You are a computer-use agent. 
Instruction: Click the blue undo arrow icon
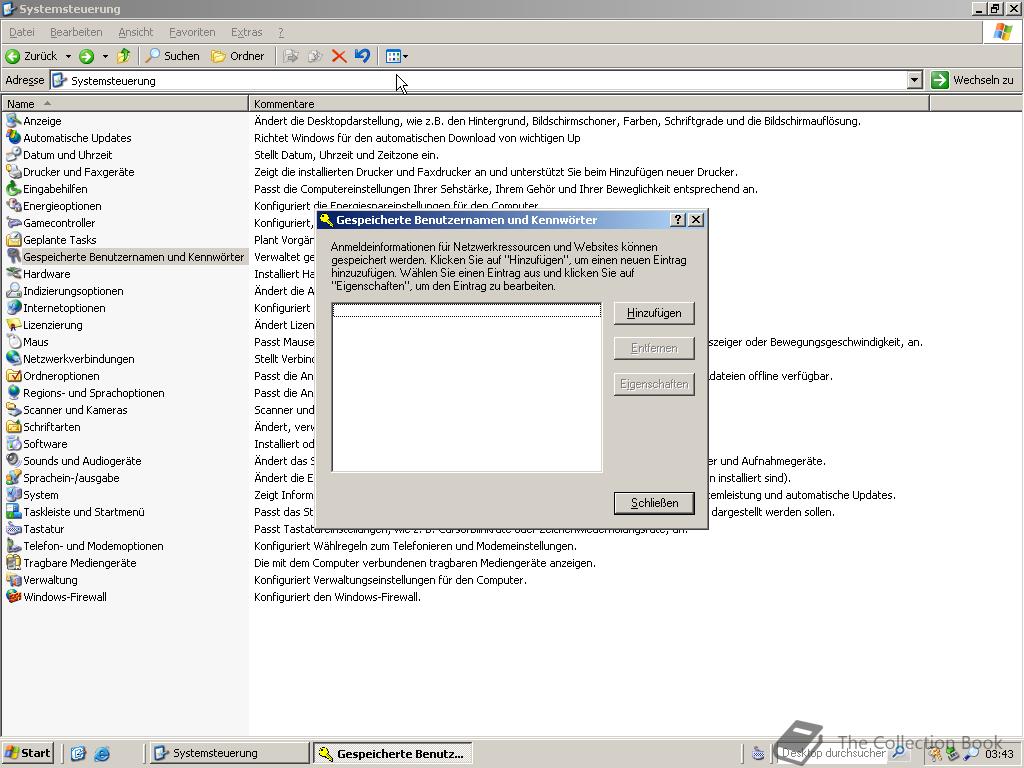tap(362, 56)
